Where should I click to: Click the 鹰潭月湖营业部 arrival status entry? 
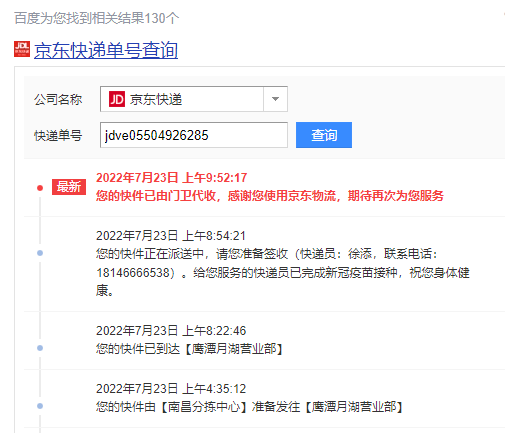[x=189, y=349]
